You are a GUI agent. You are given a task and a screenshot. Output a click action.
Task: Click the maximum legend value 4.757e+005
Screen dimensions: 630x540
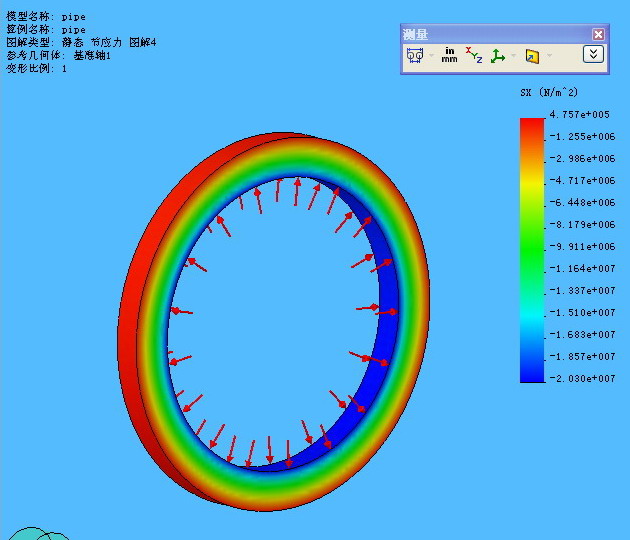[x=579, y=115]
